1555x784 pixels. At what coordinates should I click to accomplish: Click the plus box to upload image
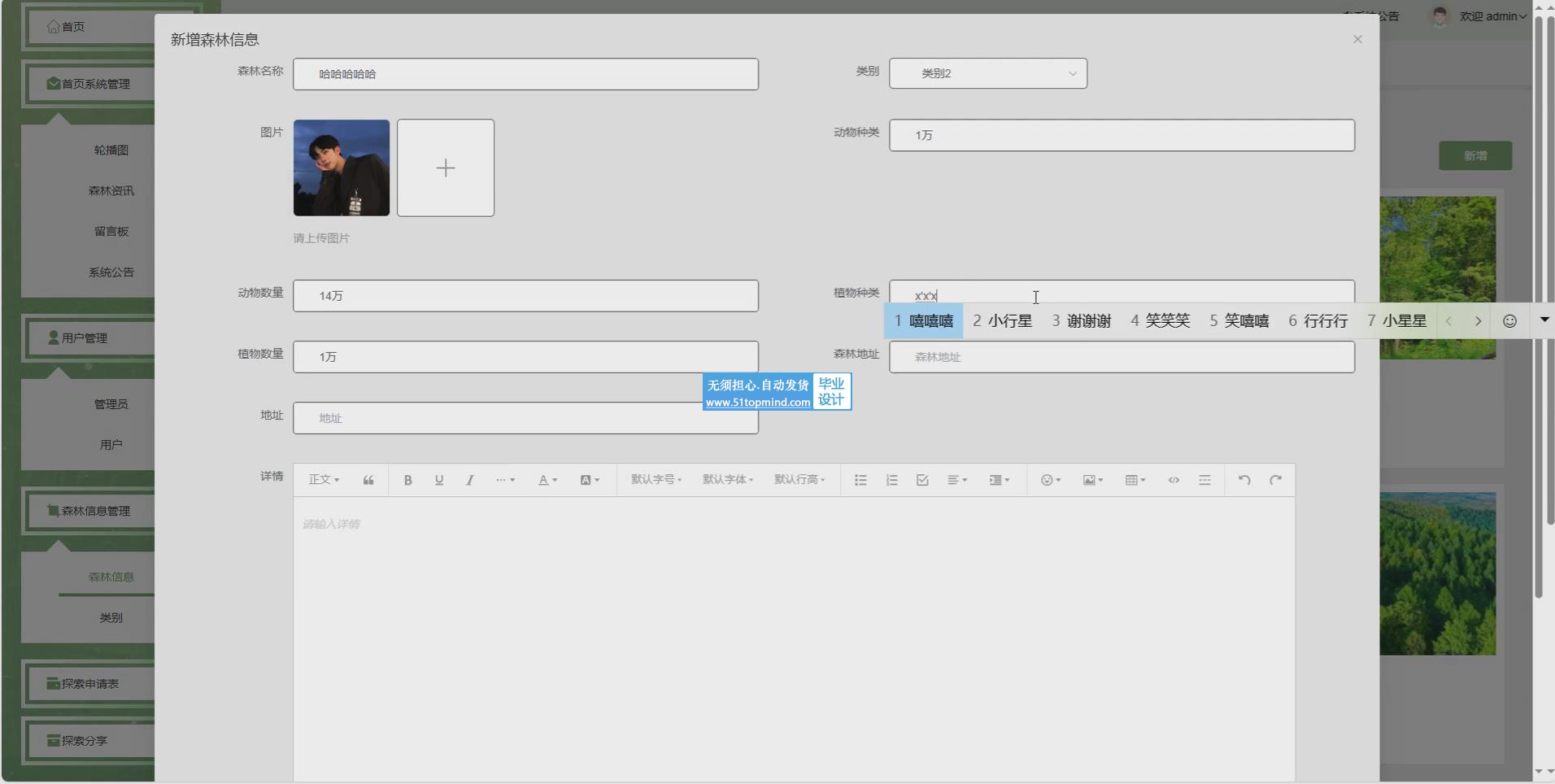pos(446,168)
